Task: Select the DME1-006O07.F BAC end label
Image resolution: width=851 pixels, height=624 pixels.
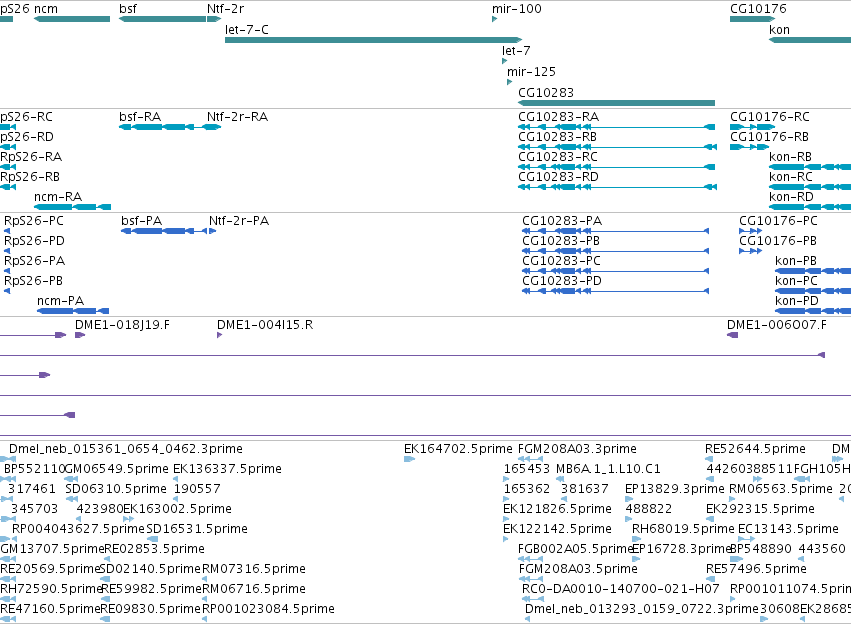Action: (777, 325)
